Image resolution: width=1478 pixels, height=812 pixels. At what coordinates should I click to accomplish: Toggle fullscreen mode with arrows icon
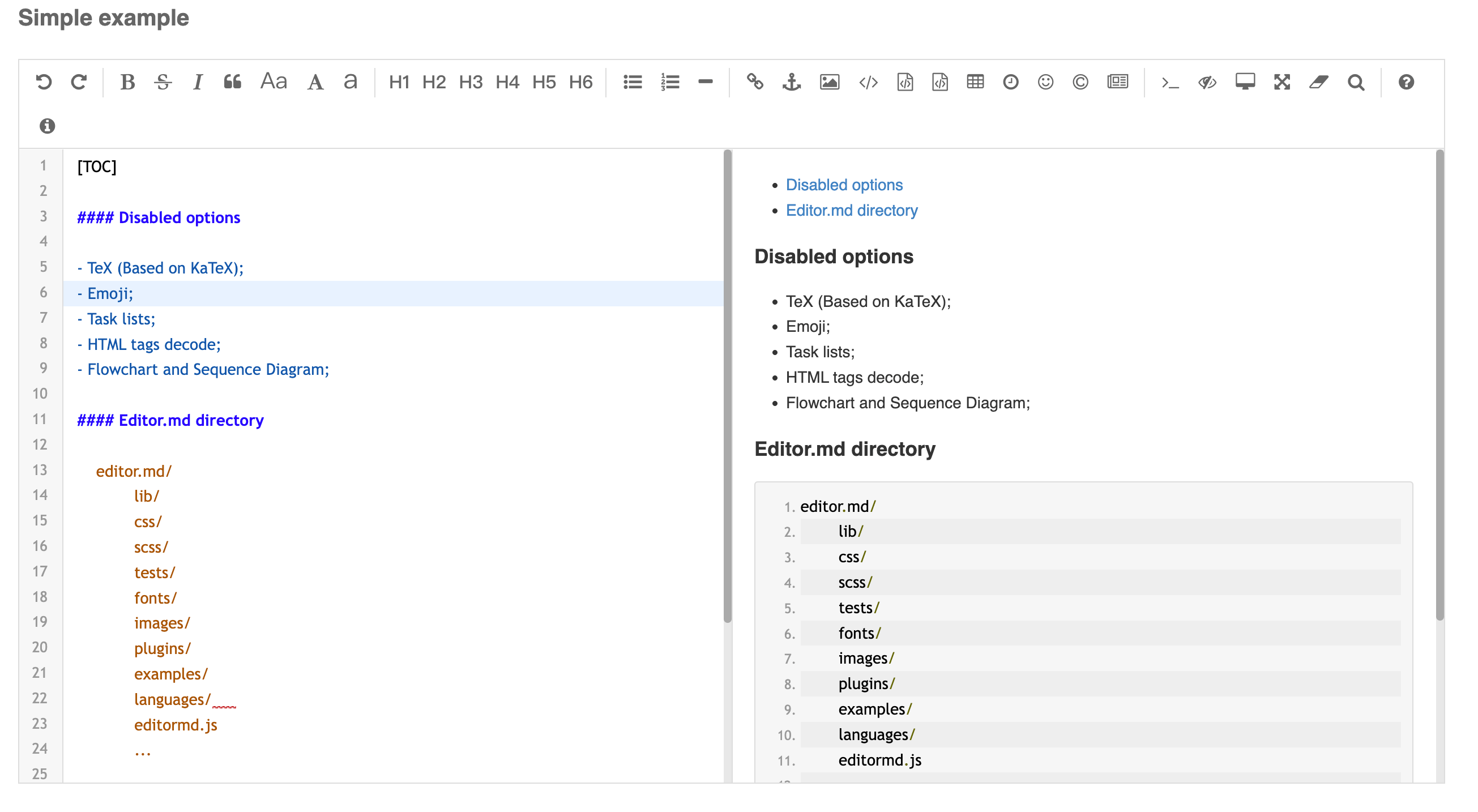tap(1281, 82)
